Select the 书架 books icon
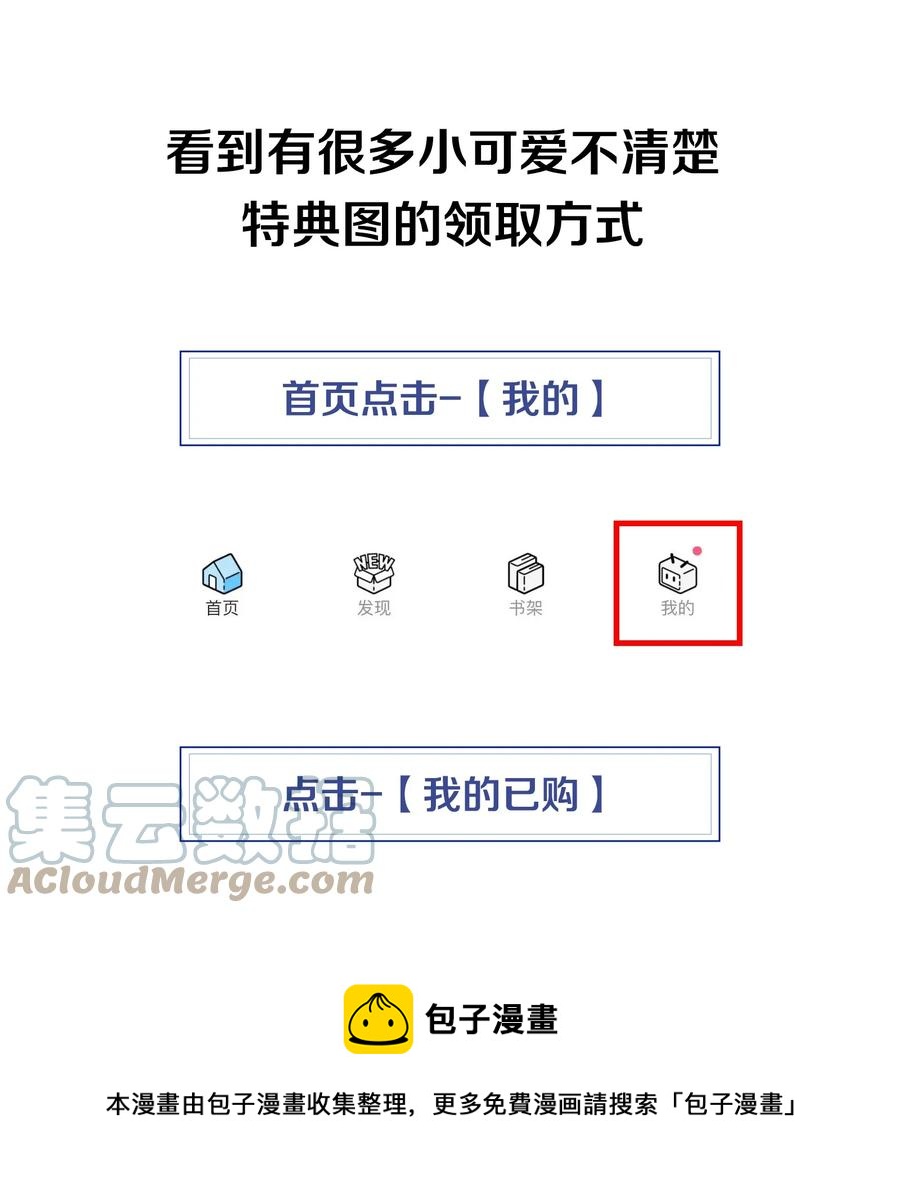 pyautogui.click(x=525, y=573)
